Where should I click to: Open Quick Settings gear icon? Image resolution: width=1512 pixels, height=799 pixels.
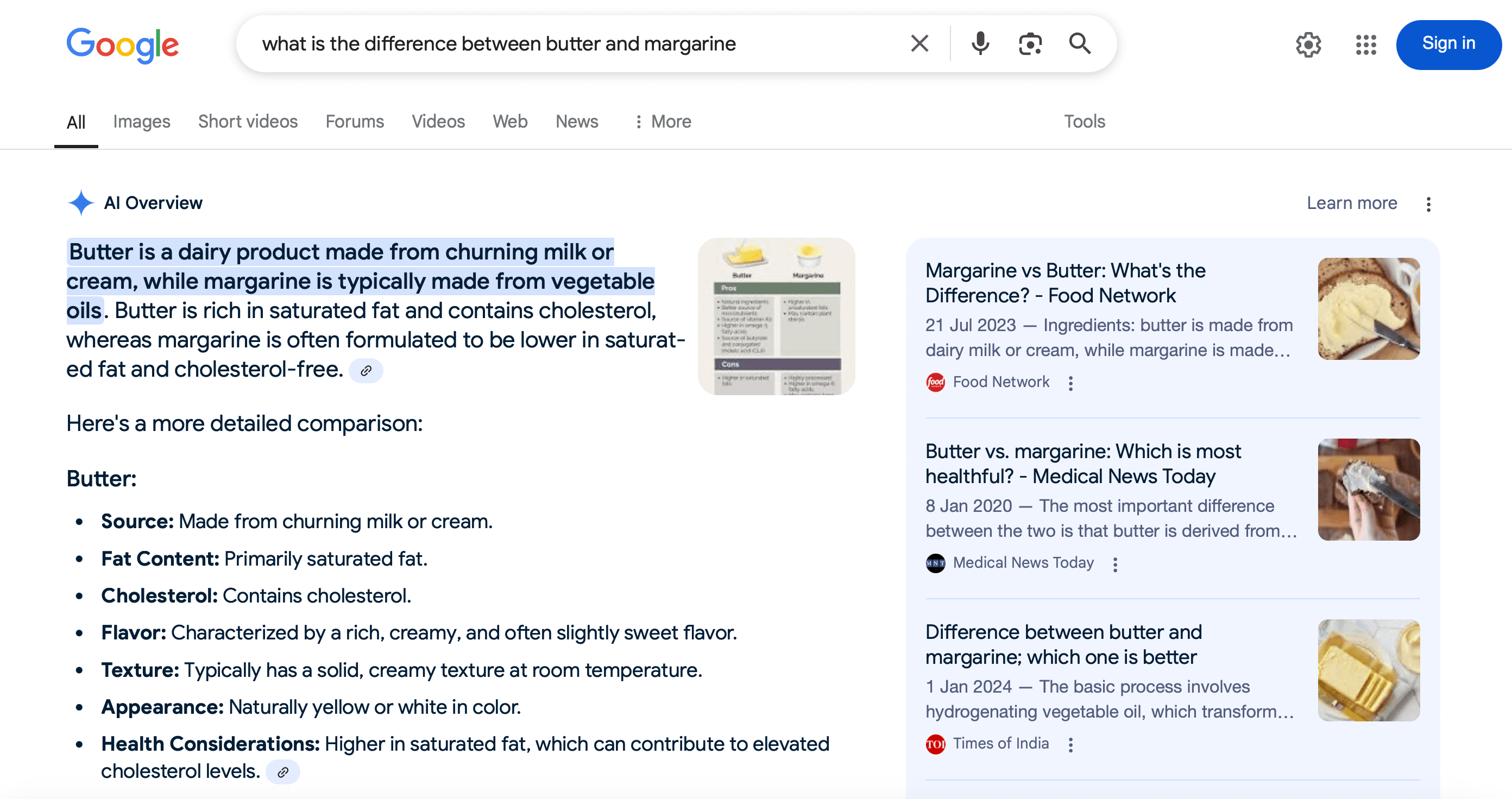pos(1308,44)
